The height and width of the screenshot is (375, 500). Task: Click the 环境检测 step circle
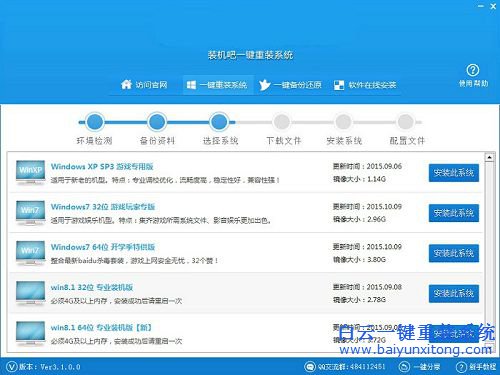(95, 122)
